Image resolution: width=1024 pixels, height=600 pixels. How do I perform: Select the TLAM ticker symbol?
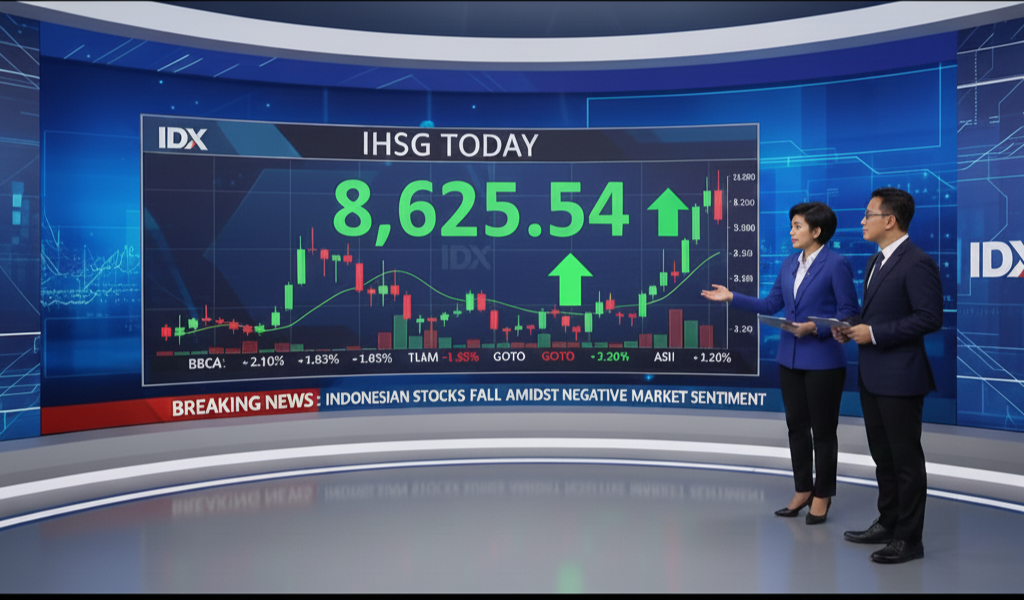(423, 357)
